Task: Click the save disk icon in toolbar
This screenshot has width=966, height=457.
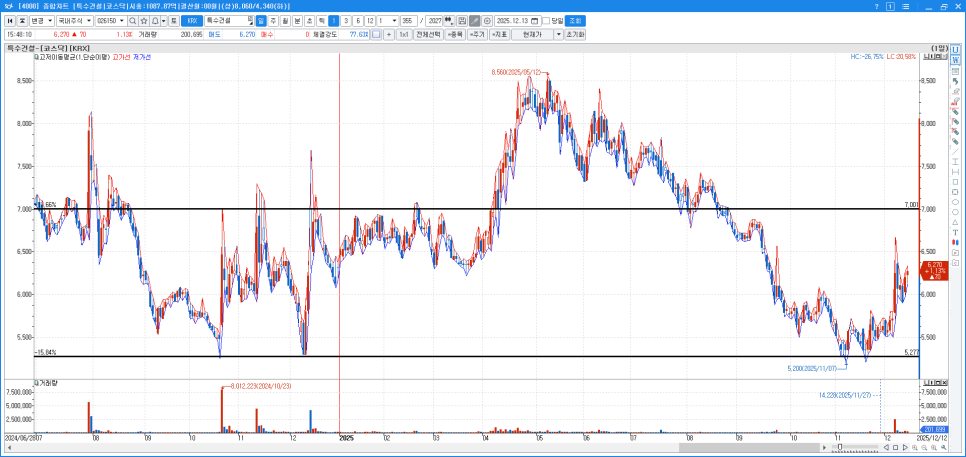Action: 460,20
